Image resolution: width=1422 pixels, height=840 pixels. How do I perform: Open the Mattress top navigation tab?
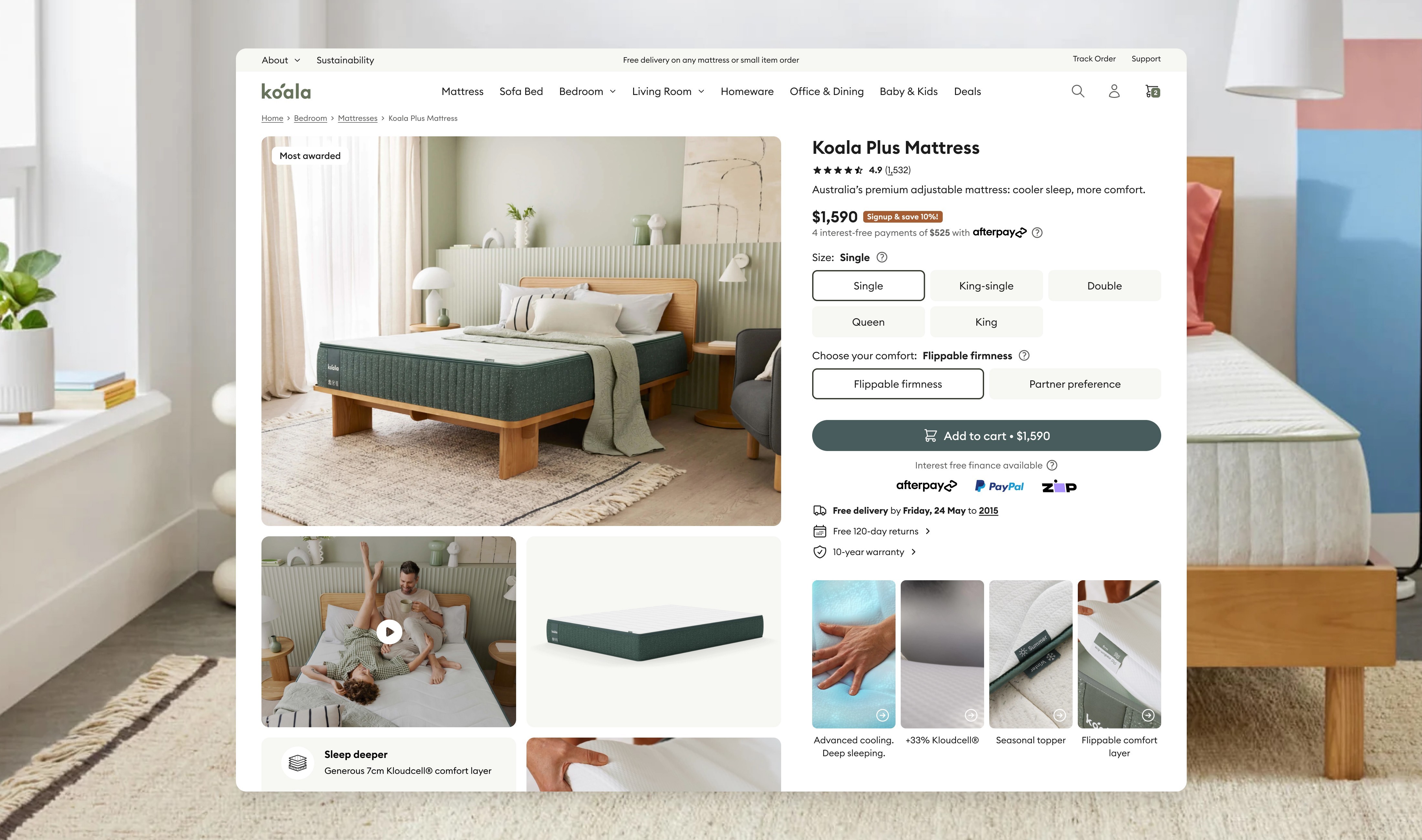pos(462,91)
